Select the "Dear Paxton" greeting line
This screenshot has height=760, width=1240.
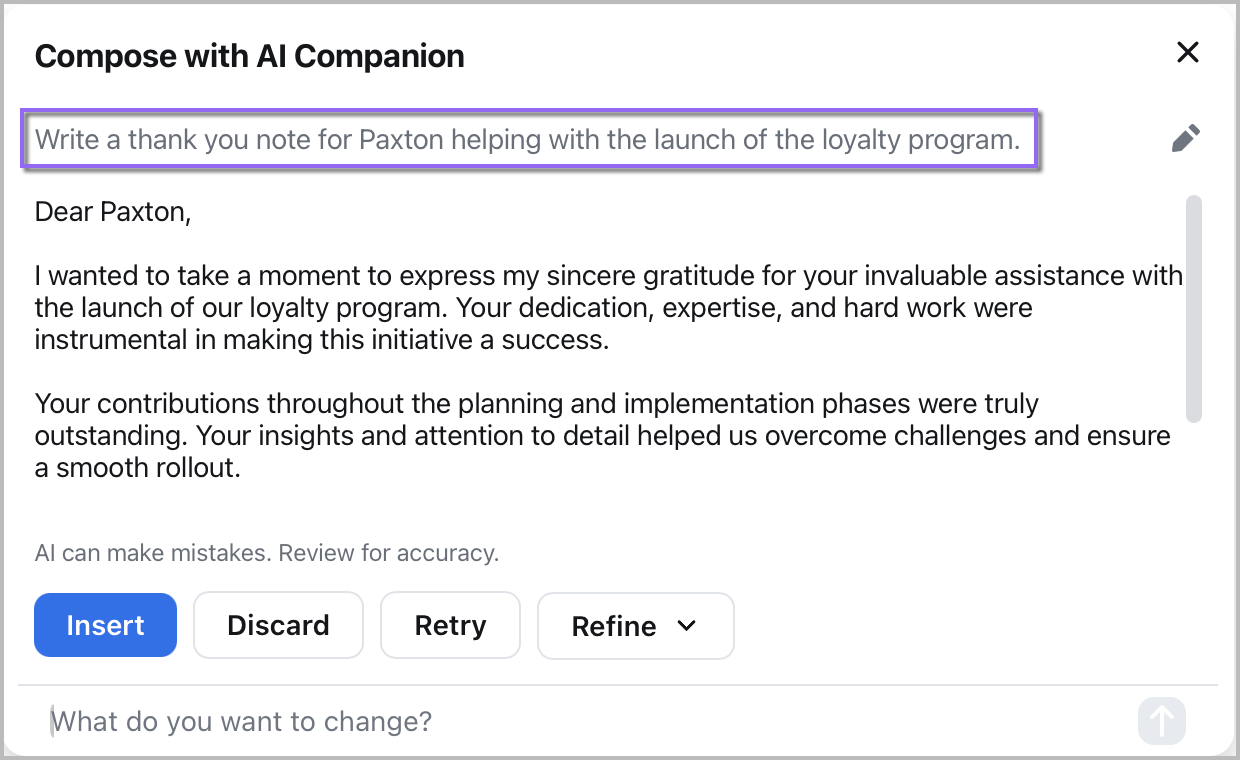(112, 211)
